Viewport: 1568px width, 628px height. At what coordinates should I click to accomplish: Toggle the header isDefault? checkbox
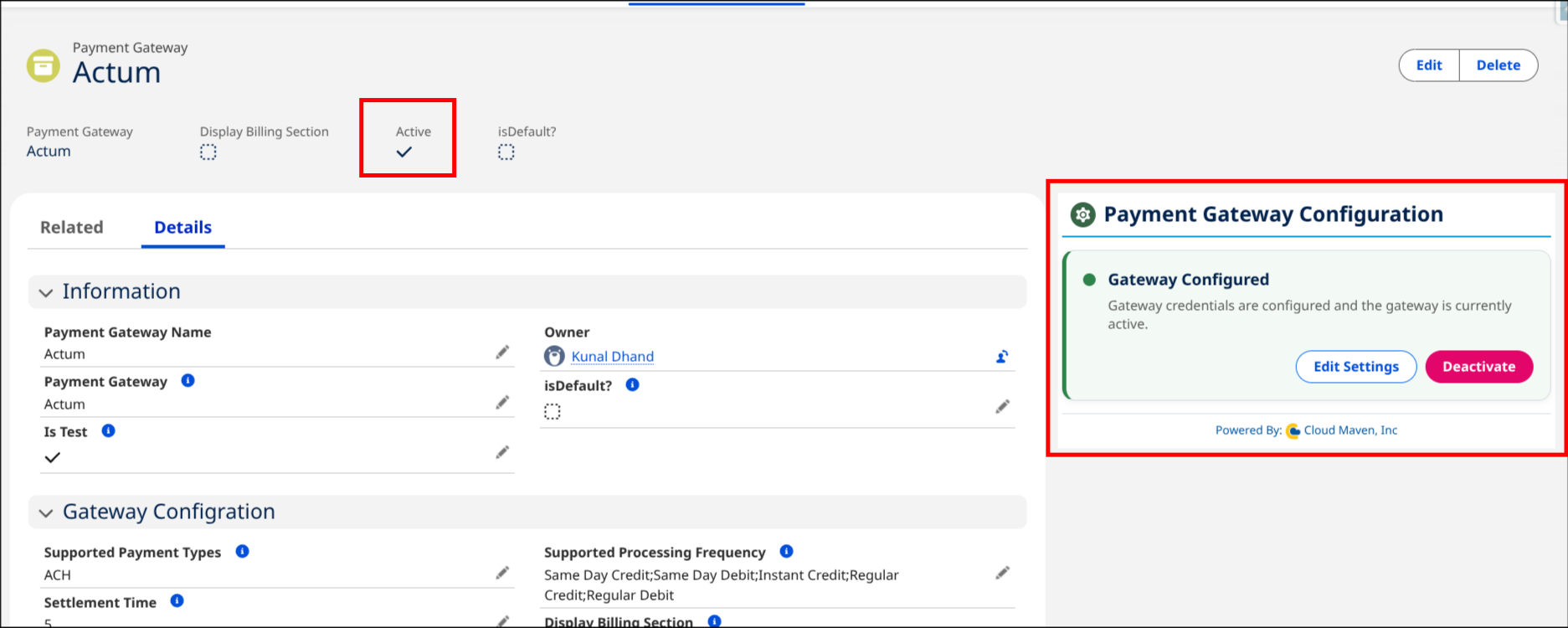point(506,152)
